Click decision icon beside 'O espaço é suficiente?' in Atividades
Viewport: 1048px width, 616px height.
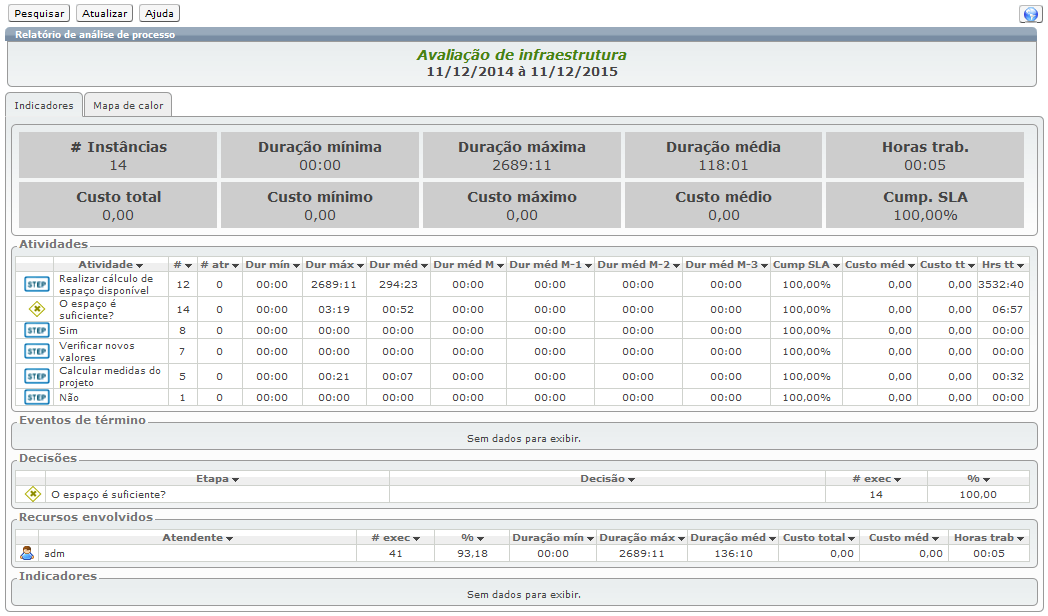(36, 309)
